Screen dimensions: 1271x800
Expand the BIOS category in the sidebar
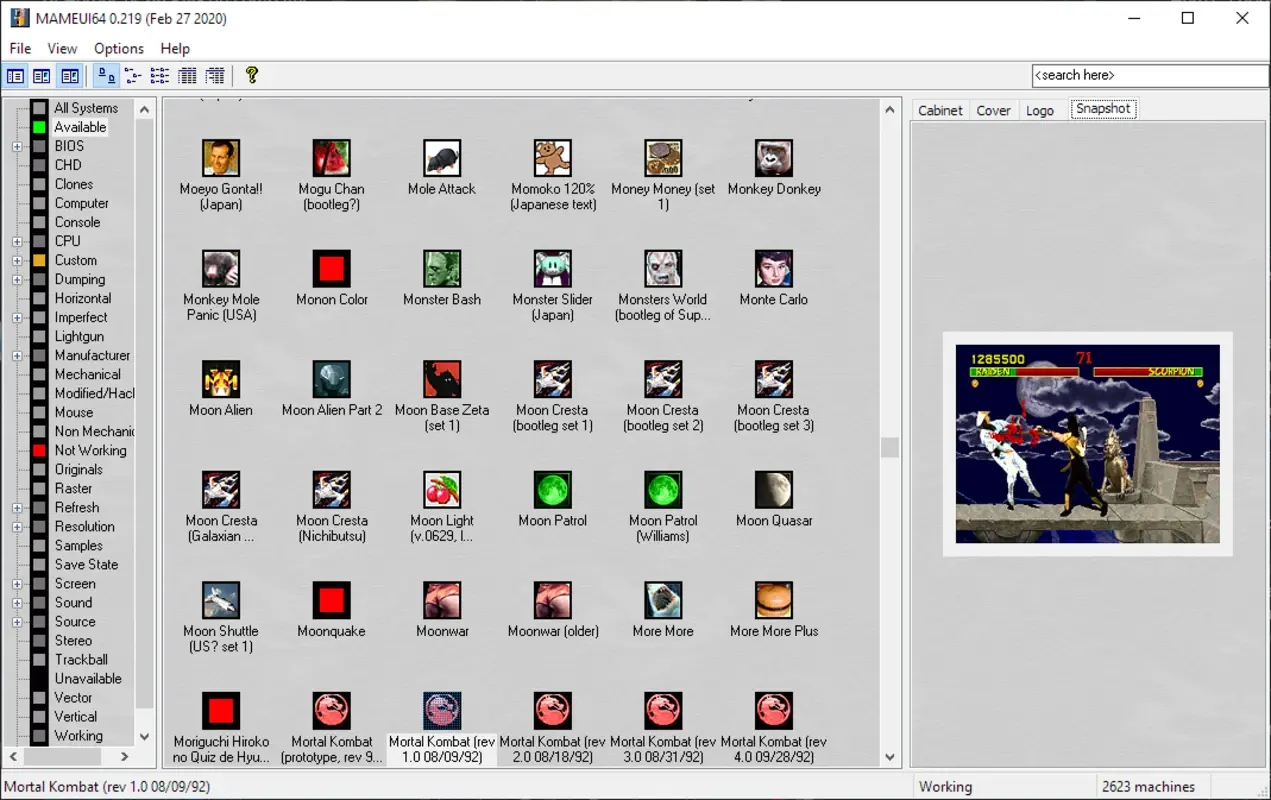(x=16, y=145)
